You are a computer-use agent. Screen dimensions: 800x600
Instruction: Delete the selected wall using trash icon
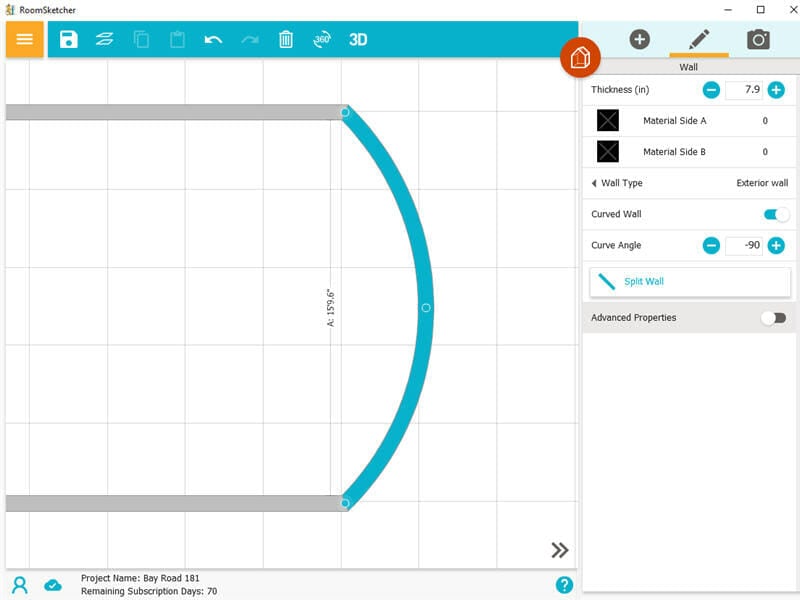click(287, 40)
